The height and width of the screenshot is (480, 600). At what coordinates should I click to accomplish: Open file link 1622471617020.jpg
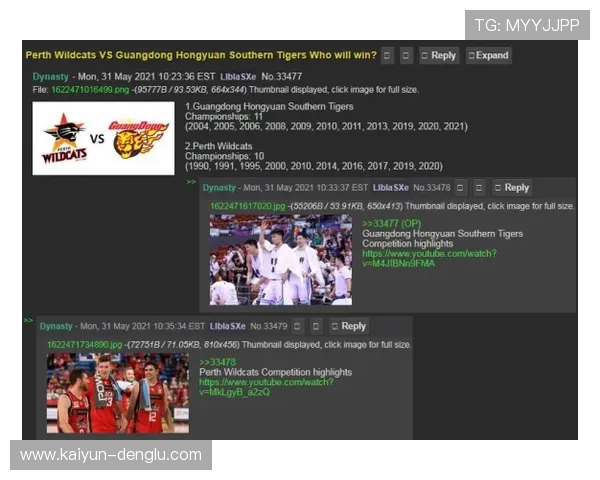248,206
